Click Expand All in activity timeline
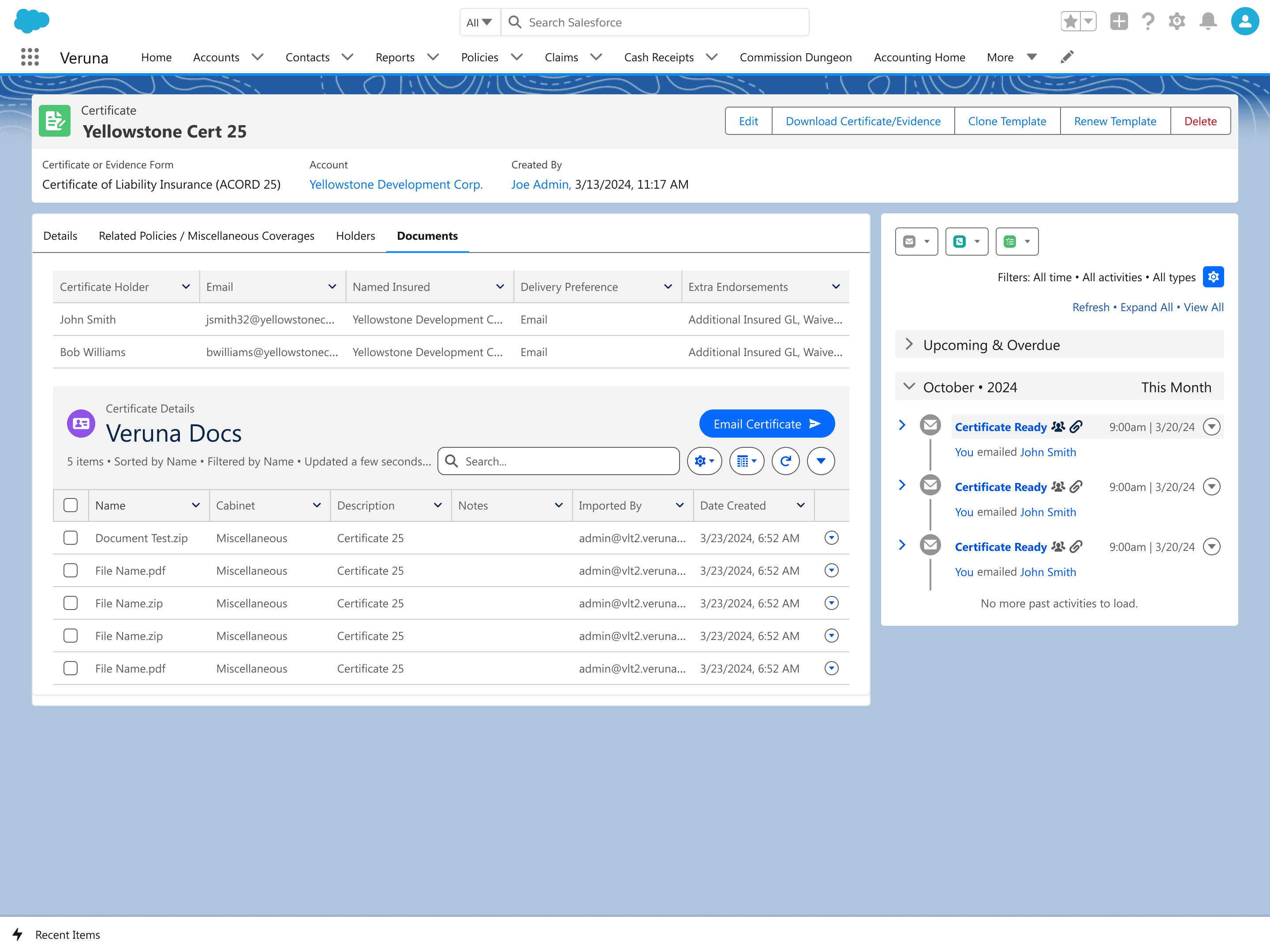The height and width of the screenshot is (952, 1270). point(1147,307)
